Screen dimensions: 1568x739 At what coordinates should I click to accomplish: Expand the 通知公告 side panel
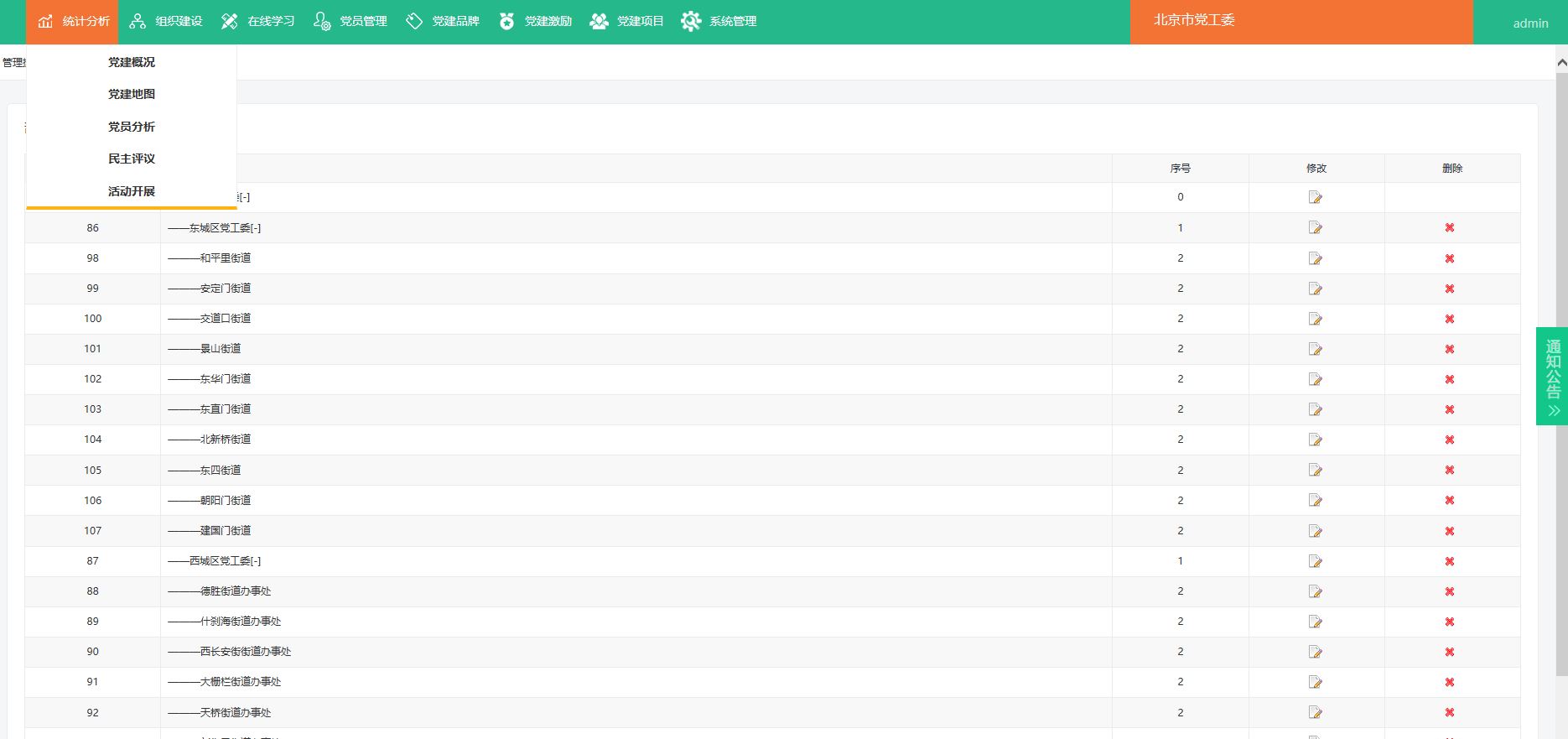pyautogui.click(x=1552, y=376)
